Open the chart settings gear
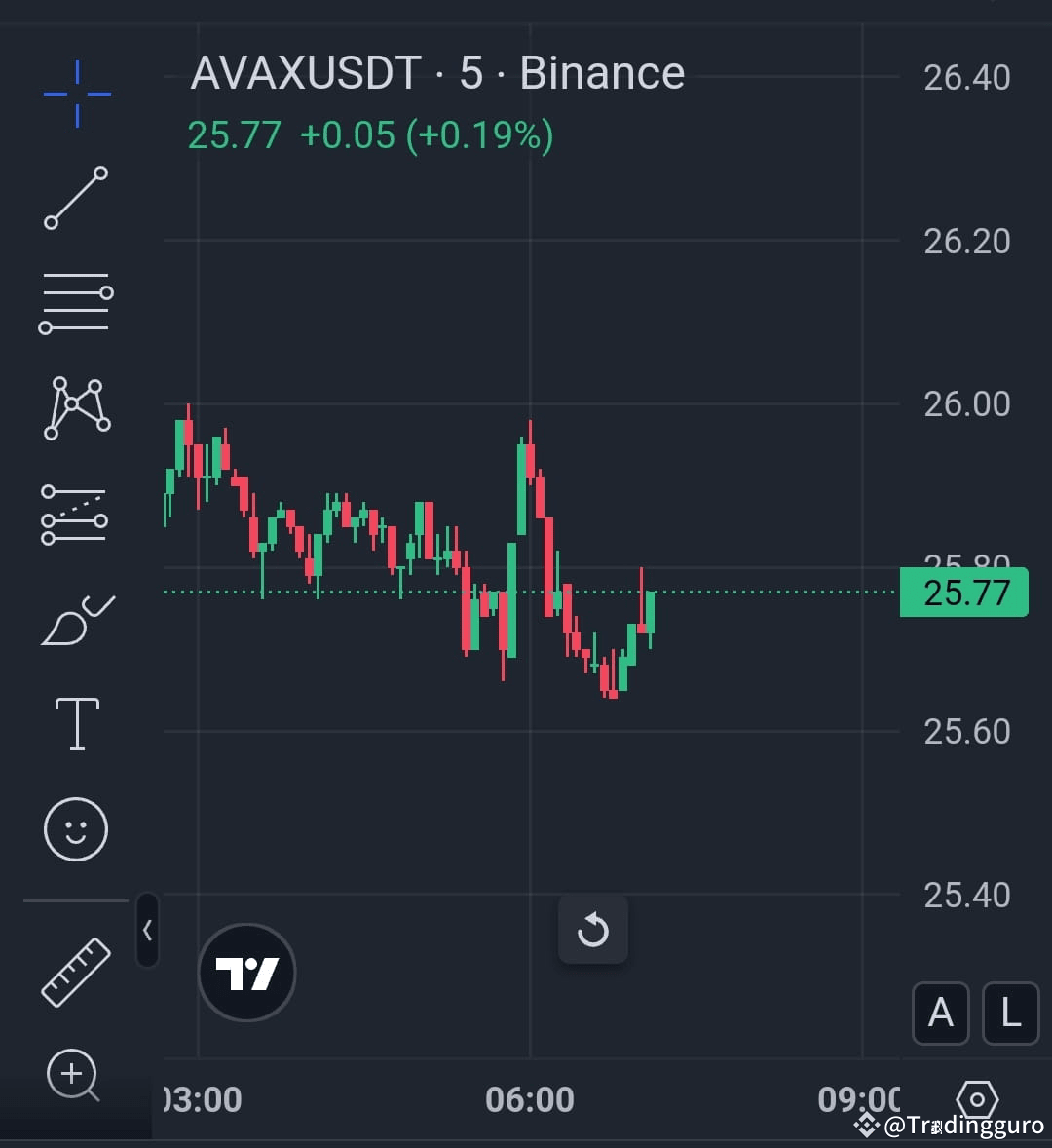 click(977, 1099)
